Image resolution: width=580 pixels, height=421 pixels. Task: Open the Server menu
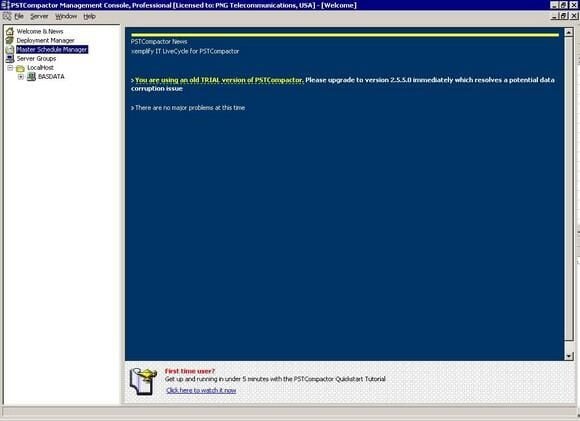click(x=39, y=16)
